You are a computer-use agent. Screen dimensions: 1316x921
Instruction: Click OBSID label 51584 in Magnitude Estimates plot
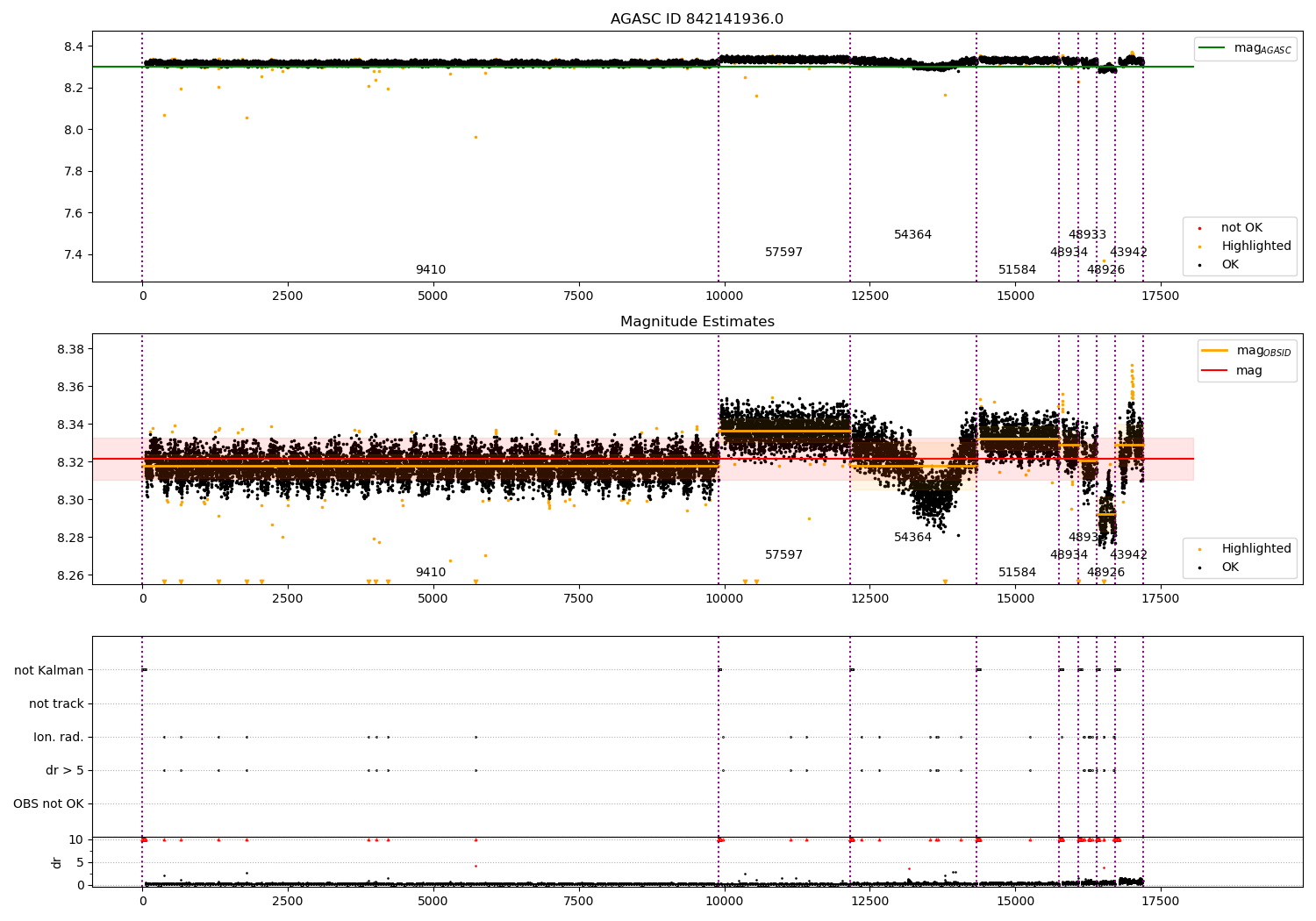click(x=1017, y=573)
